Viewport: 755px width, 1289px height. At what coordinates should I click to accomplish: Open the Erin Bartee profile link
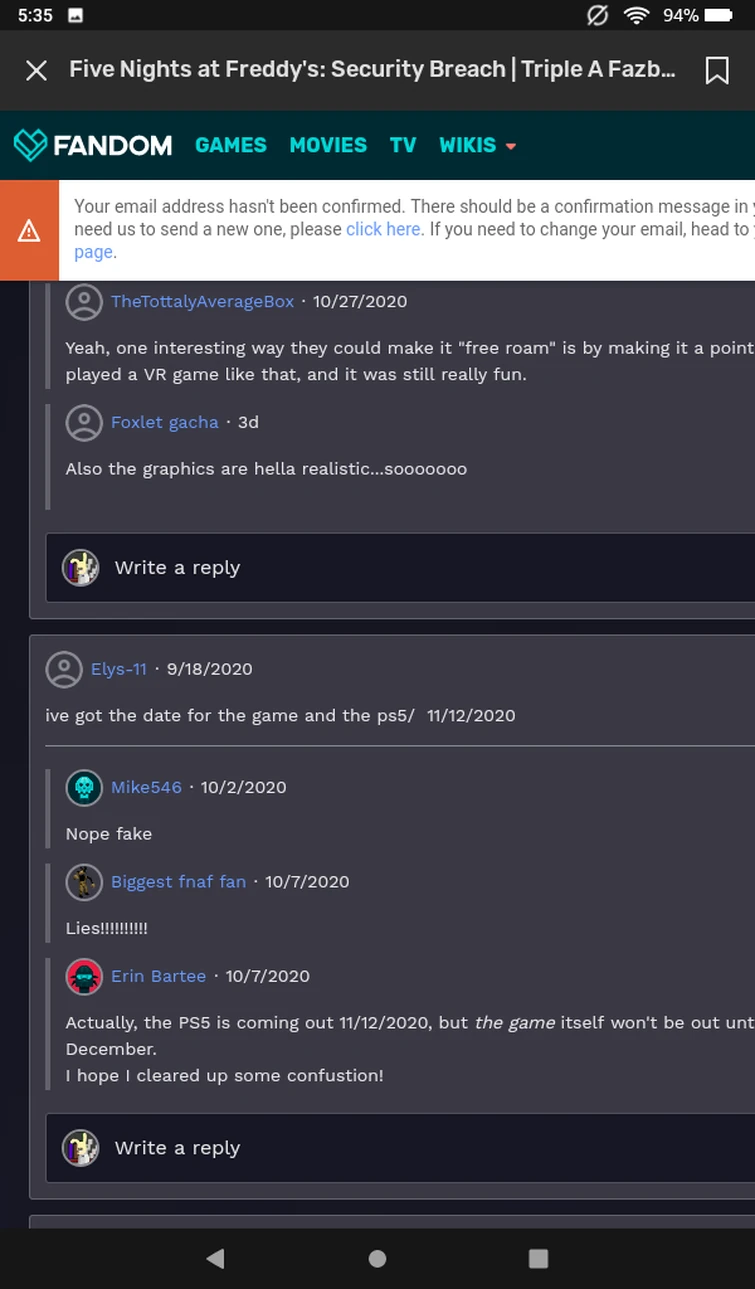158,976
